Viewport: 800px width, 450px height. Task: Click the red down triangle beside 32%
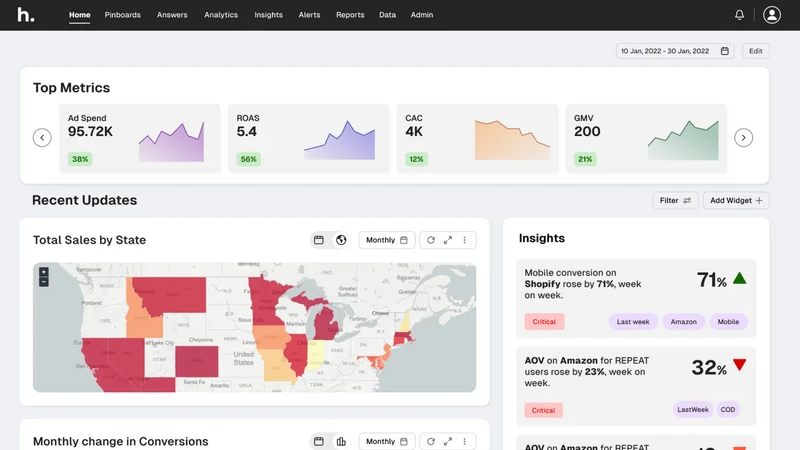(x=739, y=364)
